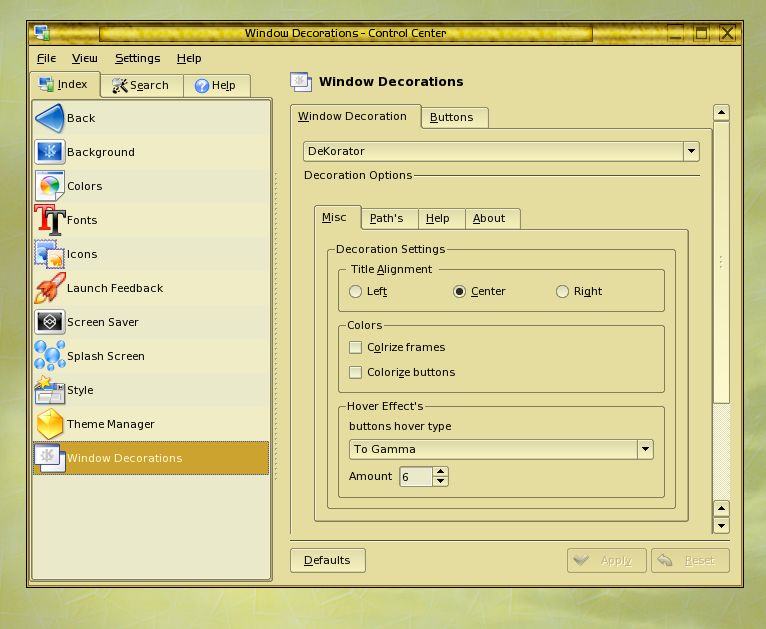This screenshot has width=766, height=629.
Task: Click the Control Center titlebar icon
Action: coord(42,33)
